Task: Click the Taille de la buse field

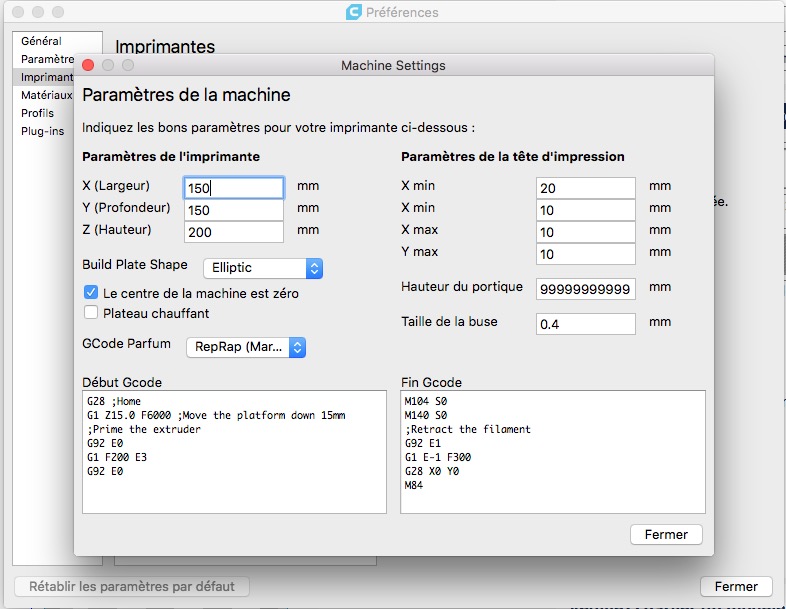Action: (x=585, y=324)
